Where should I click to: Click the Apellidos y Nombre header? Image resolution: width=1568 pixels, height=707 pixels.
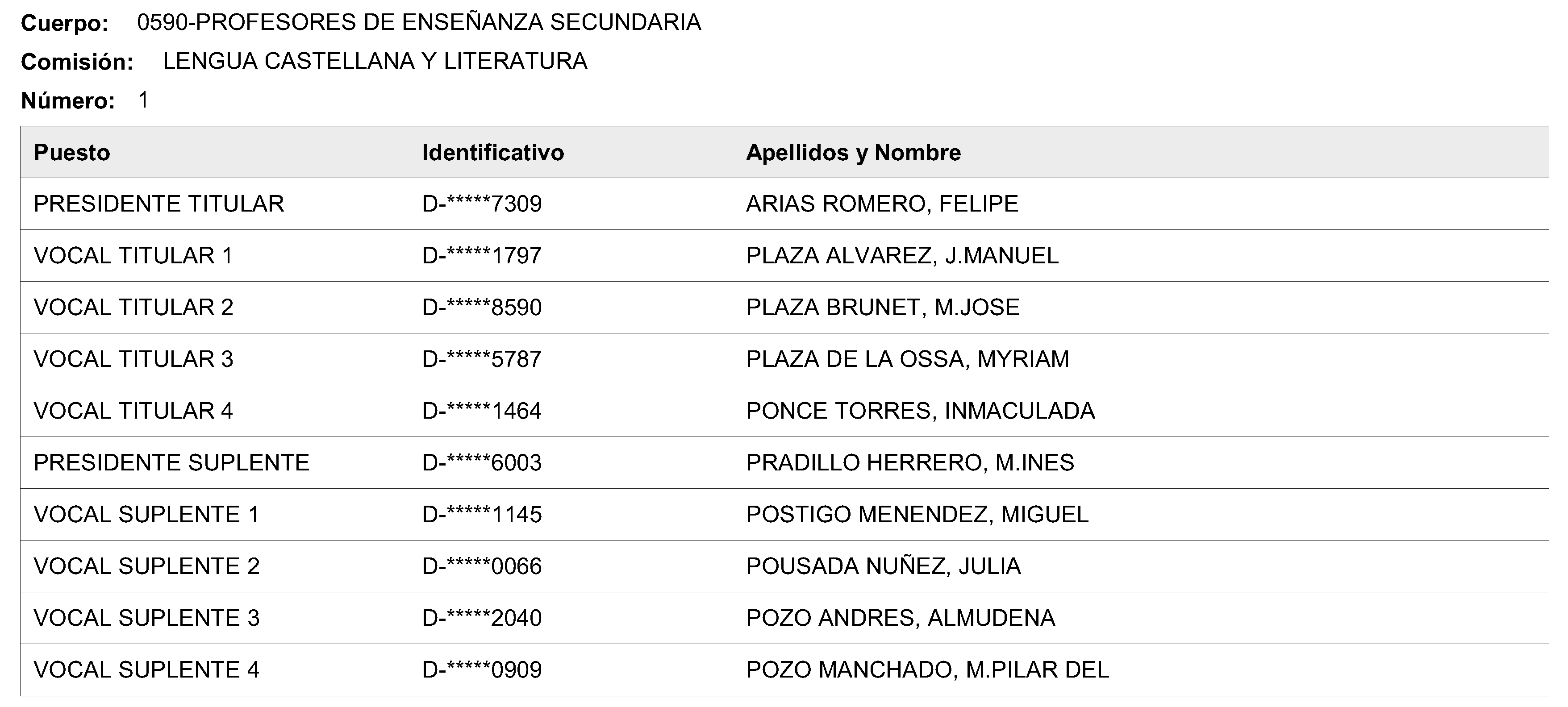tap(853, 152)
